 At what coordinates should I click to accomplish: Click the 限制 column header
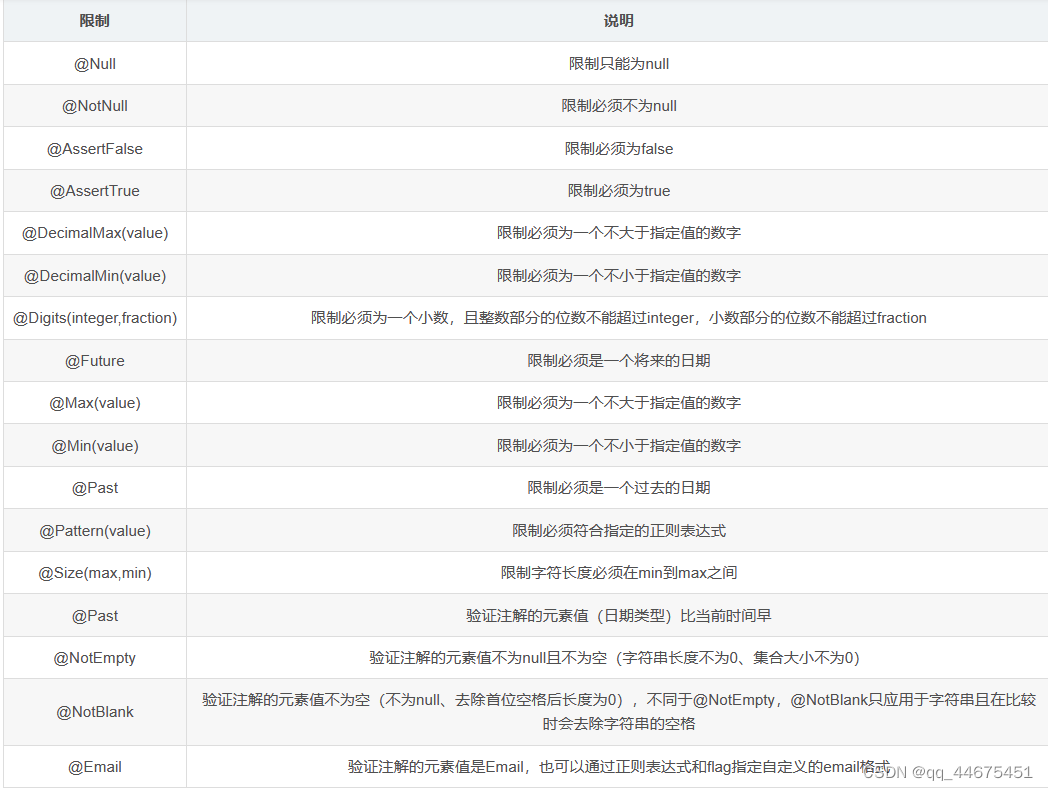click(x=94, y=20)
